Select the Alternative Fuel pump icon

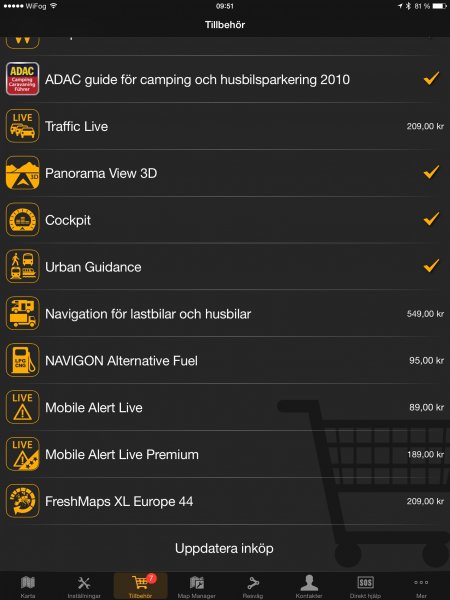(23, 360)
